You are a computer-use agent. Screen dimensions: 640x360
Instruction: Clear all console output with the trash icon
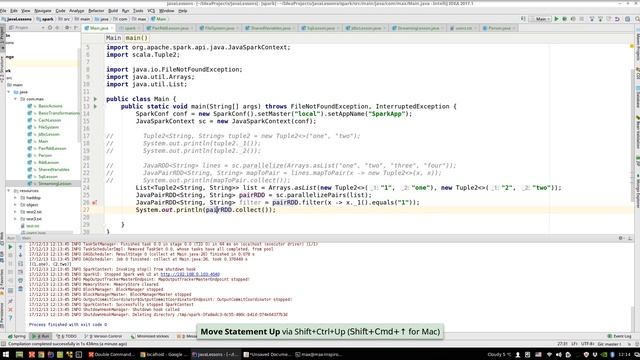[x=20, y=289]
